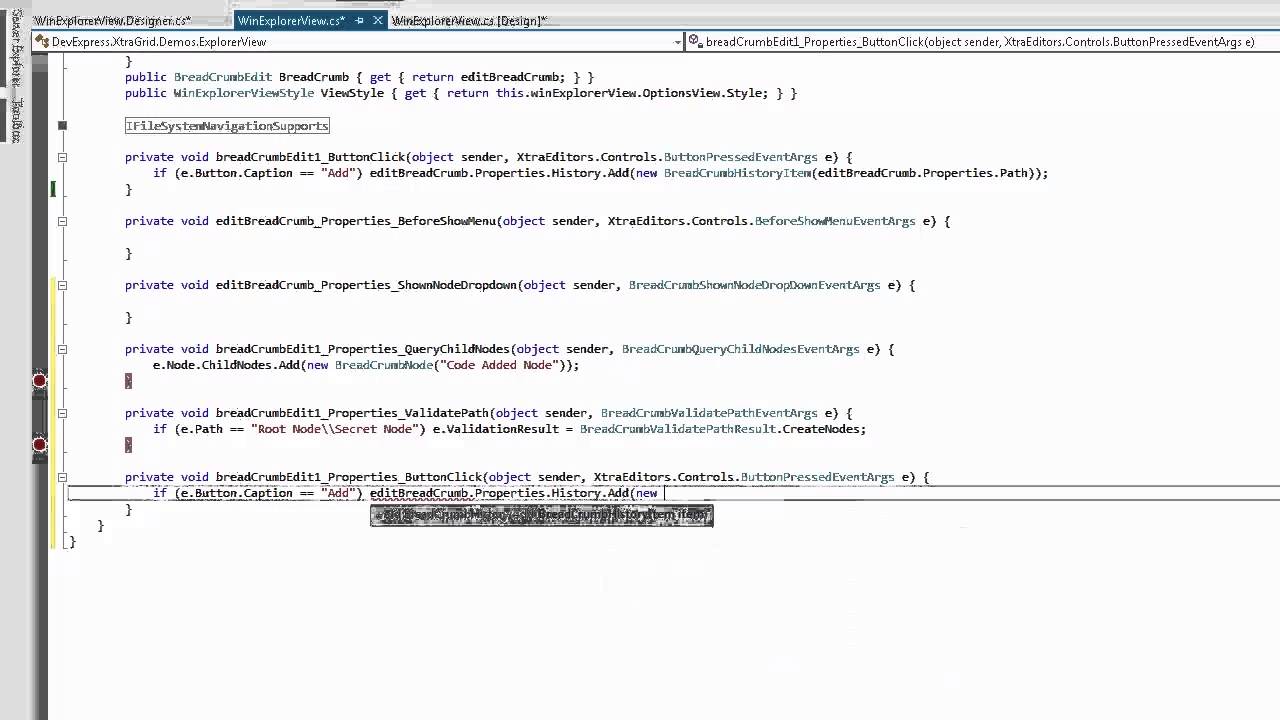The image size is (1280, 720).
Task: Collapse the editBreadCrumb_Properties_ShownNodeDropdown method
Action: point(62,285)
